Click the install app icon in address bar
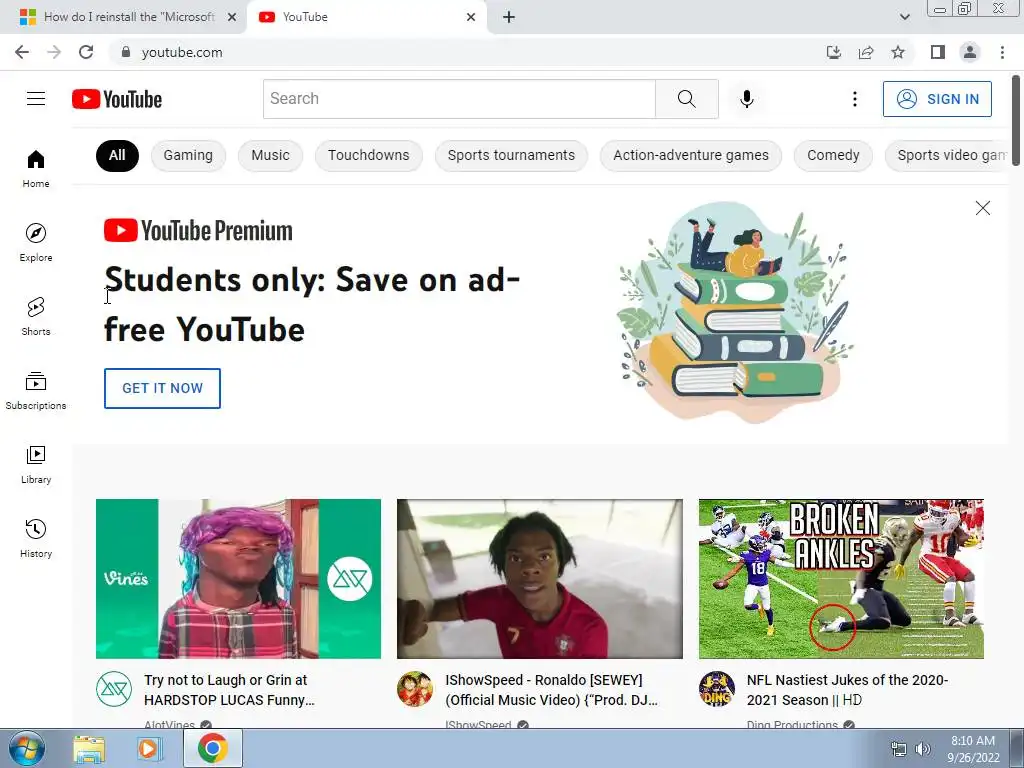This screenshot has width=1024, height=768. pyautogui.click(x=833, y=52)
